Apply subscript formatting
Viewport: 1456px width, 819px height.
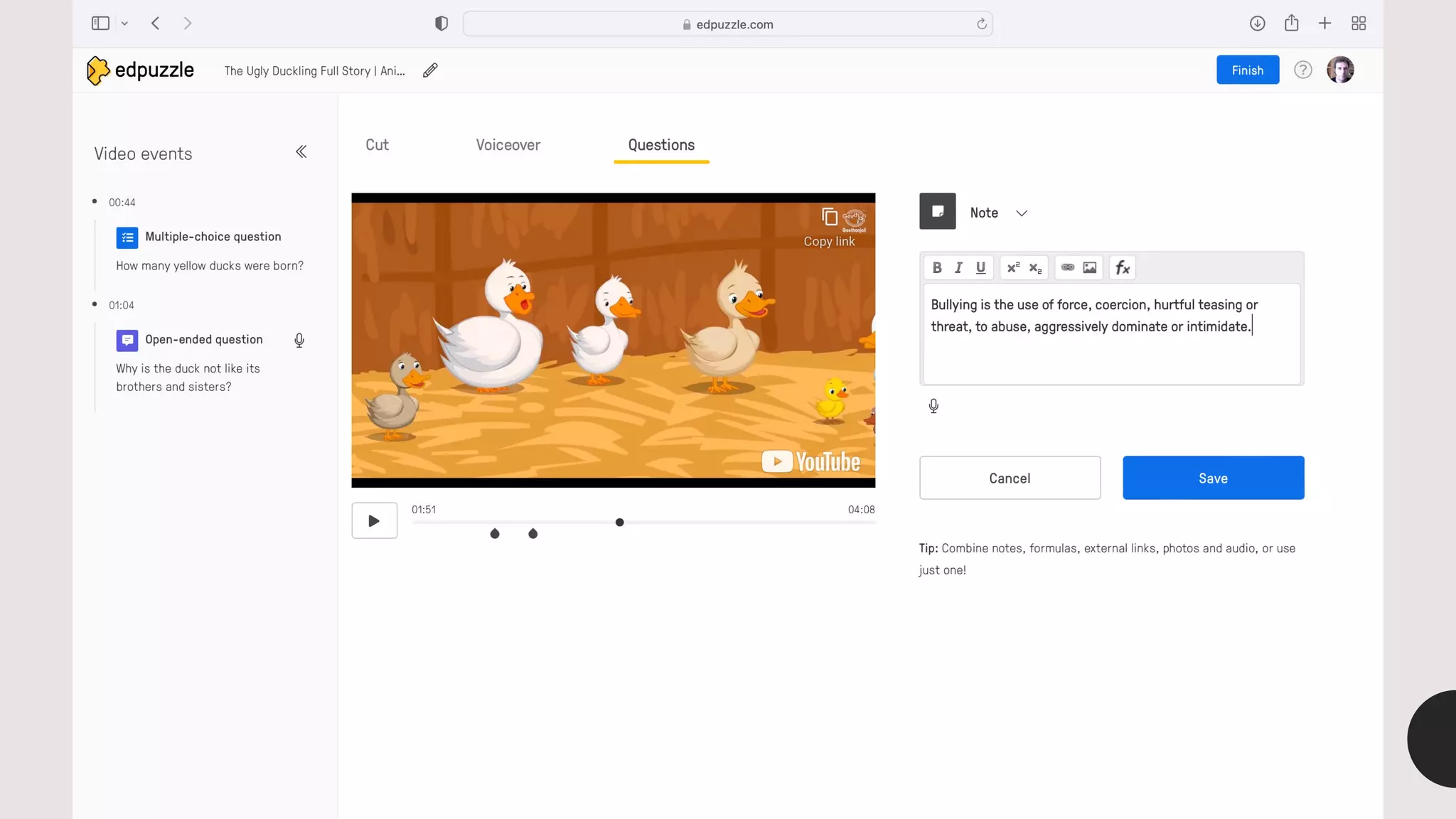[x=1035, y=268]
